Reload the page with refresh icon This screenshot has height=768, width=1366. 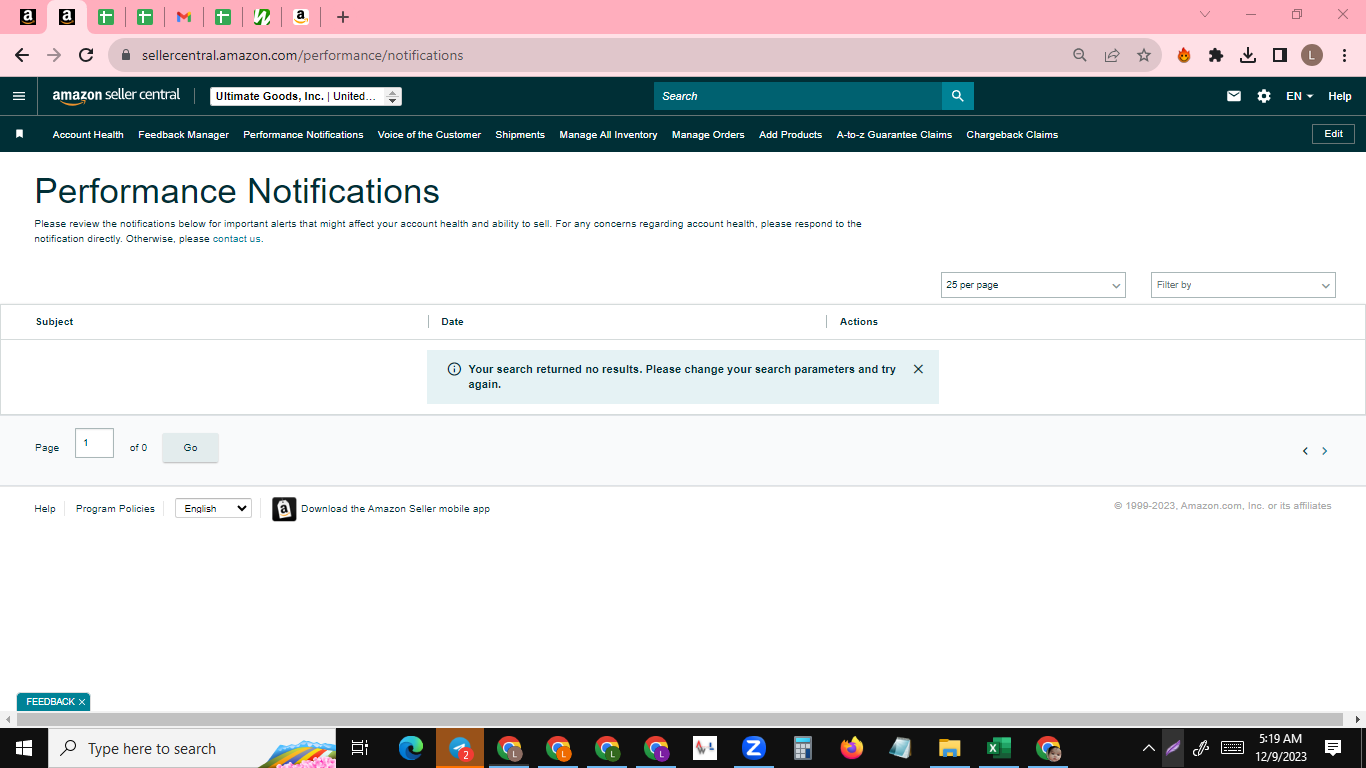pyautogui.click(x=86, y=55)
